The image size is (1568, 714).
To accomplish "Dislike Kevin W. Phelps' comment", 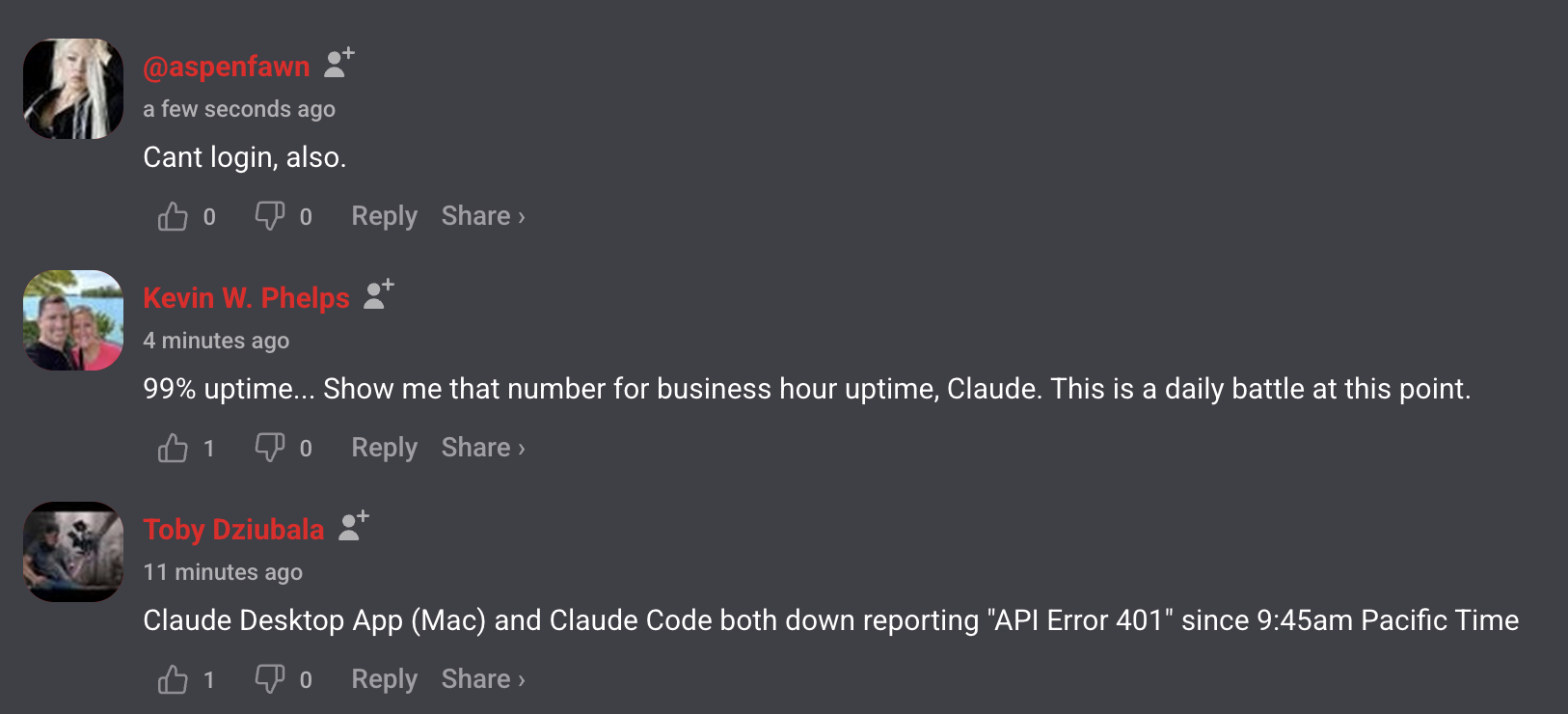I will coord(269,448).
